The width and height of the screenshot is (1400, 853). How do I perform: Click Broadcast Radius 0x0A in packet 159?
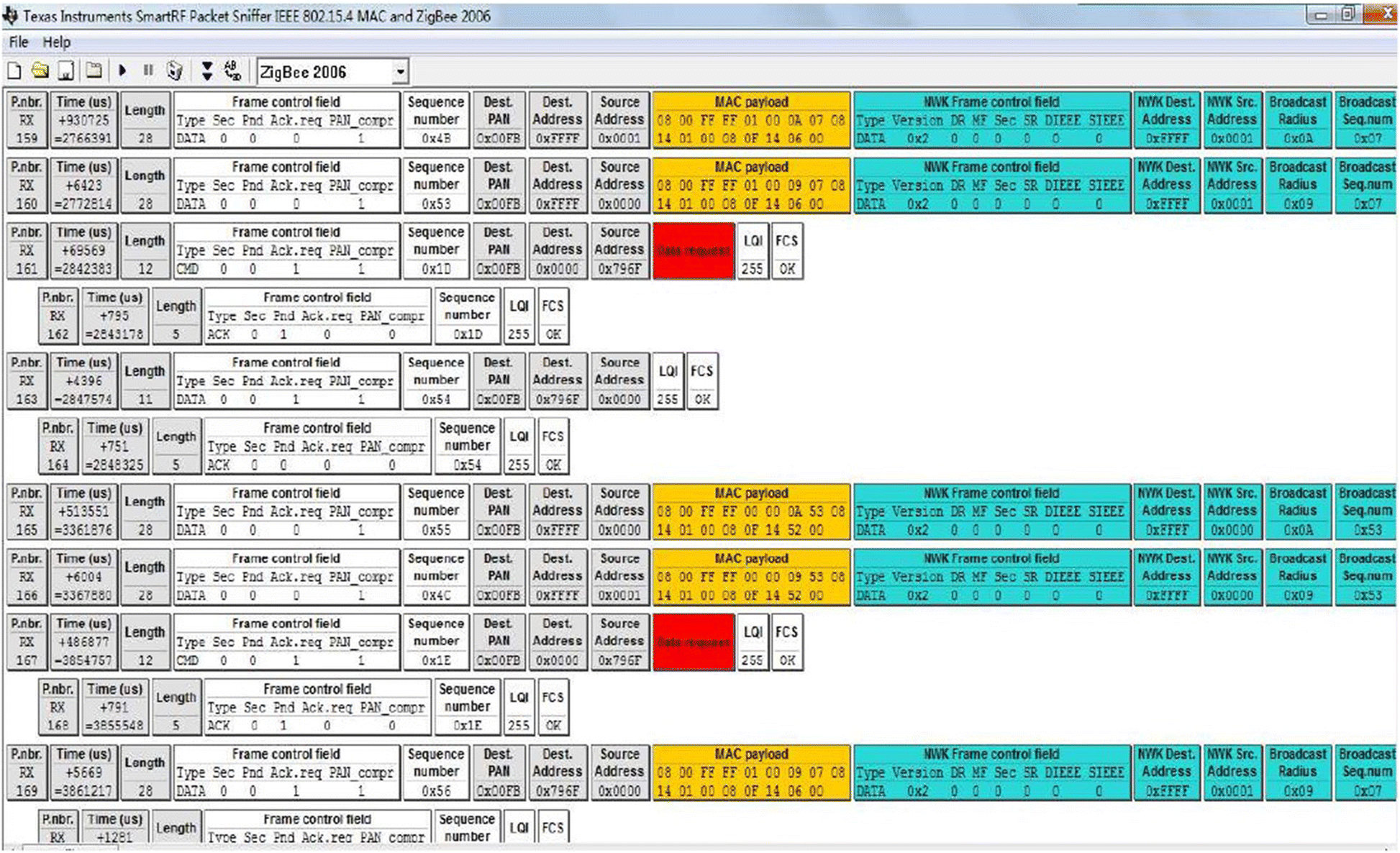[1298, 120]
